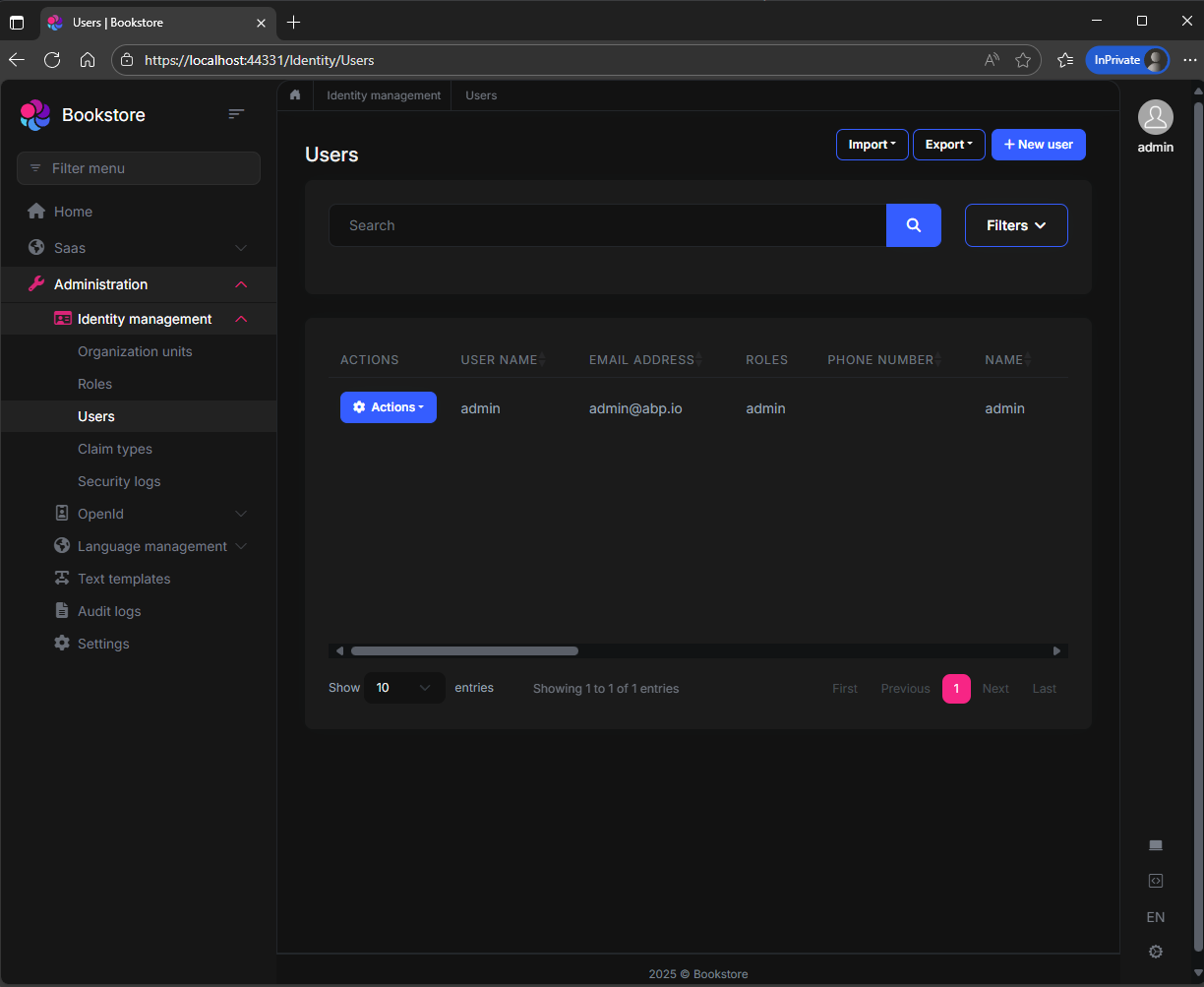Click the browser address bar URL

coord(259,60)
